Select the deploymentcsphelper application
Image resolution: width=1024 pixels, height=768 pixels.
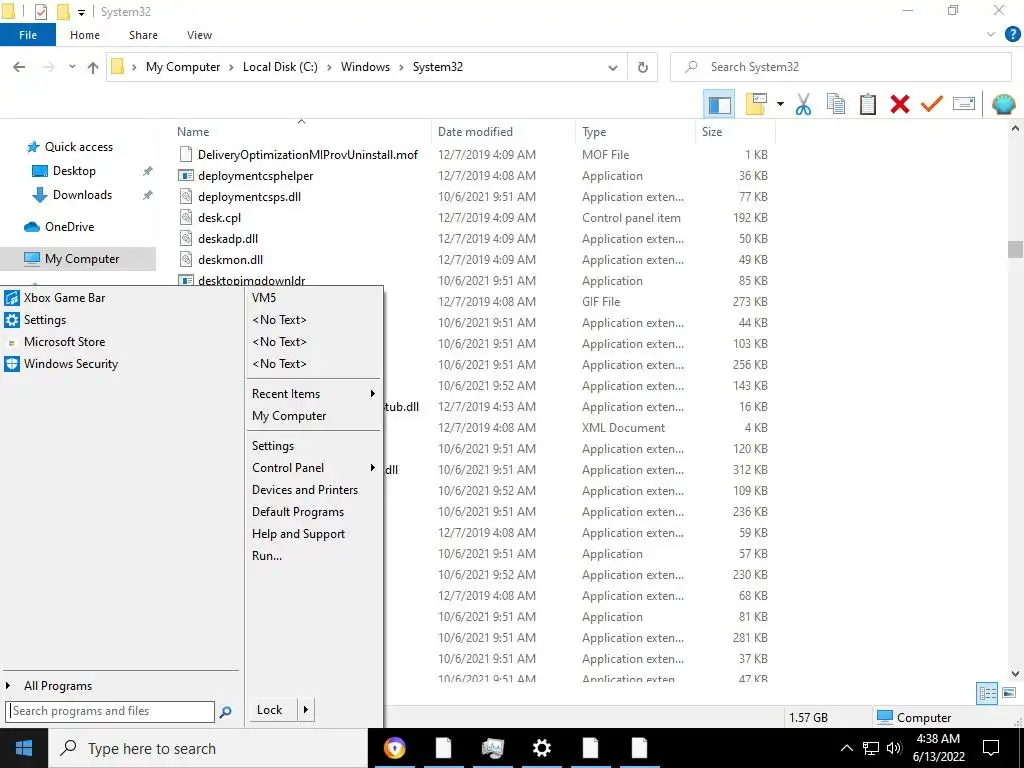[x=255, y=176]
